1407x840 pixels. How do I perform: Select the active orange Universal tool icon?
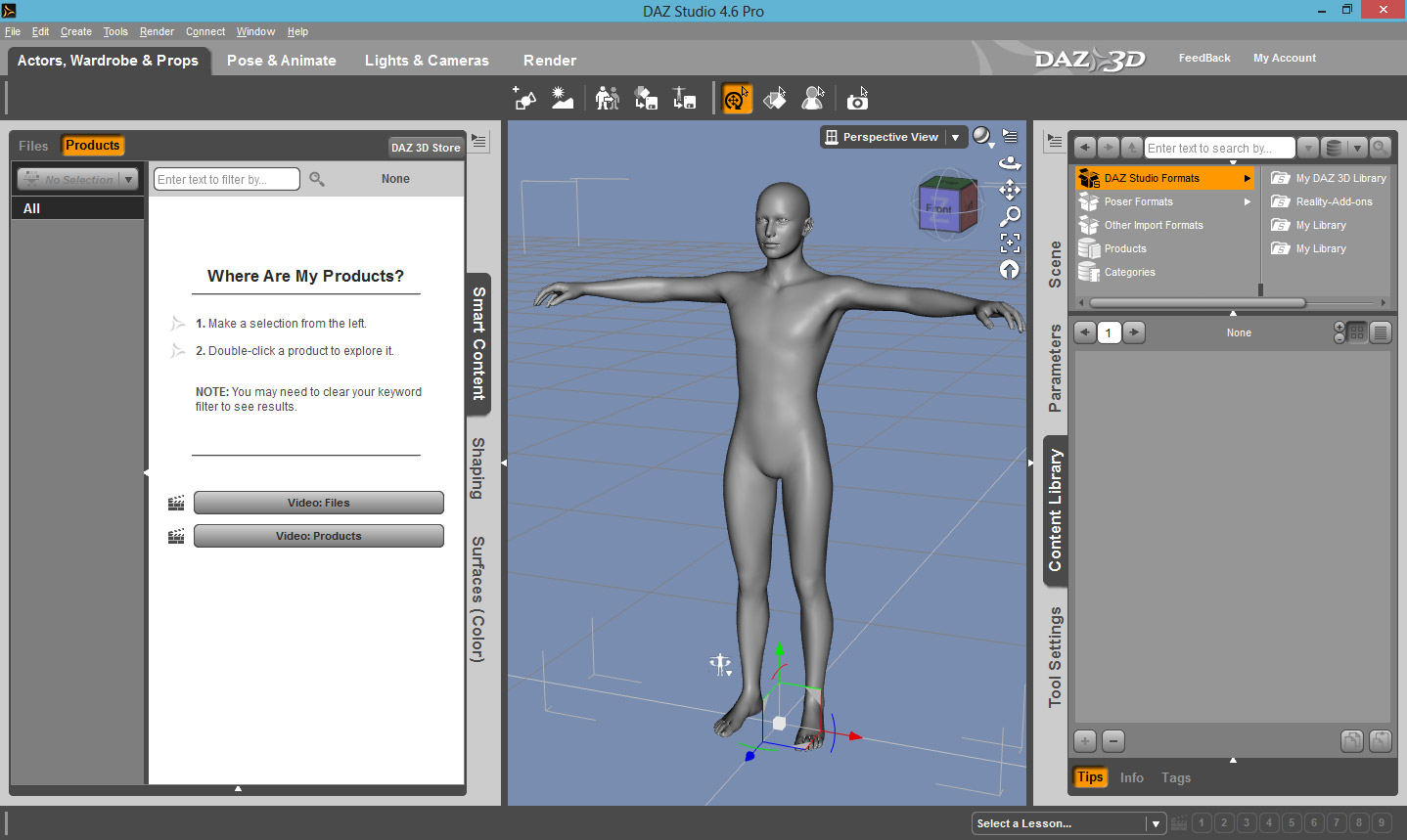coord(736,99)
